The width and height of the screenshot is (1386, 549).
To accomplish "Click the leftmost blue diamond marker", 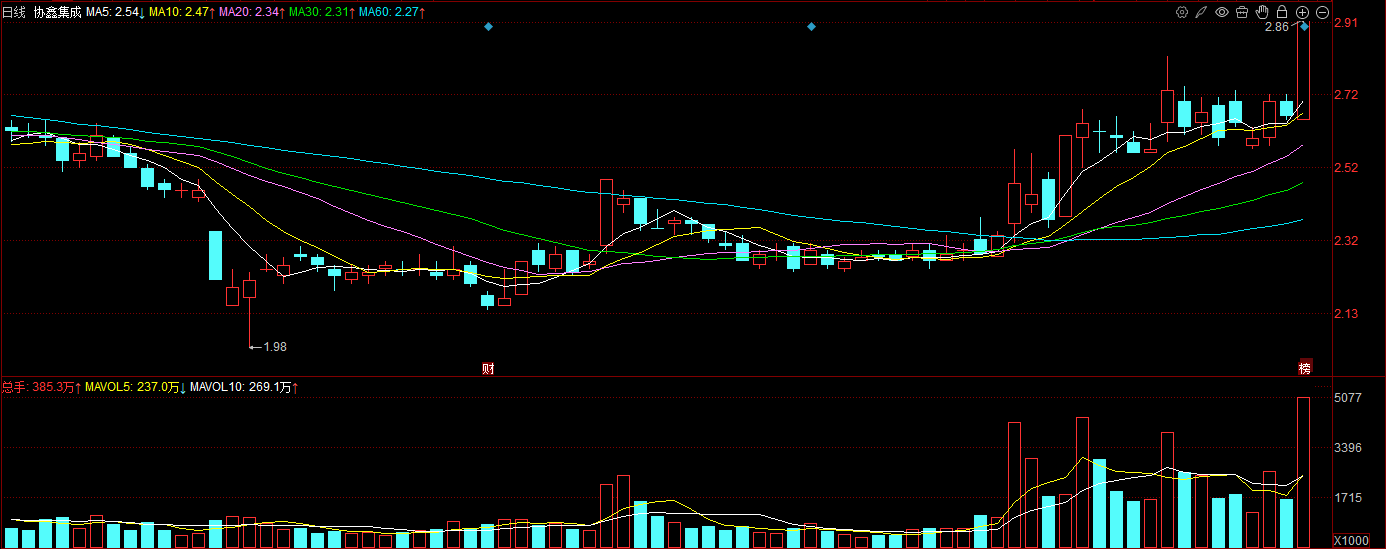I will [488, 27].
